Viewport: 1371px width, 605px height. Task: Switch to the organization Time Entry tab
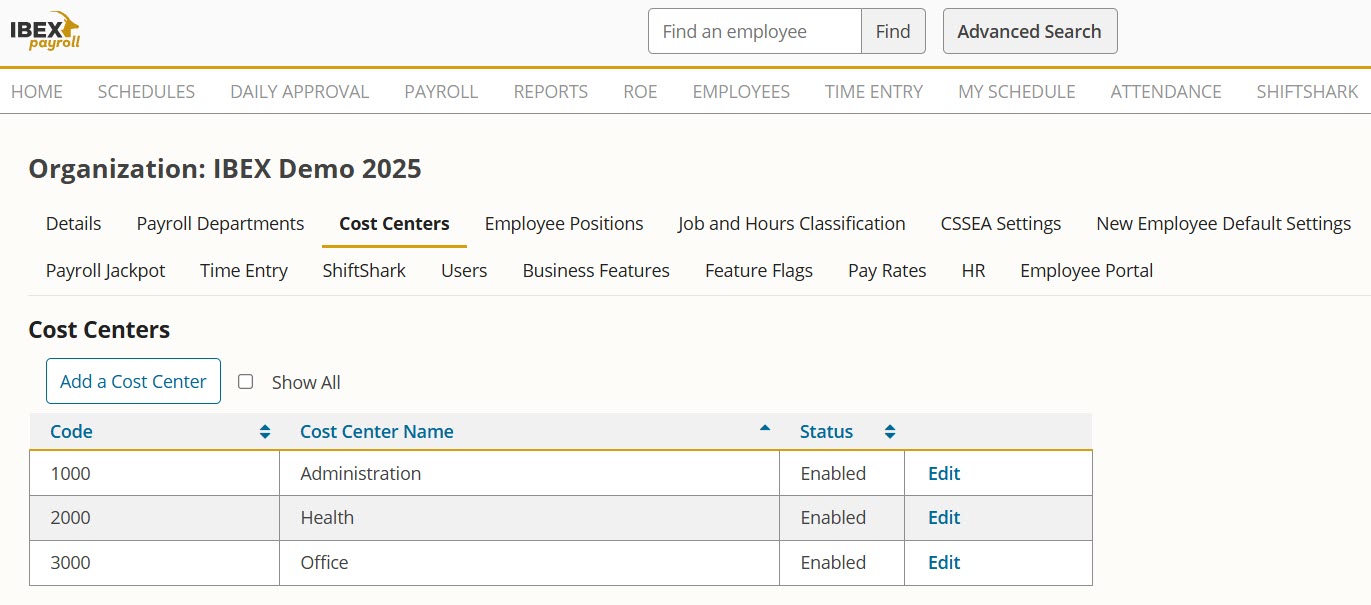click(x=244, y=271)
